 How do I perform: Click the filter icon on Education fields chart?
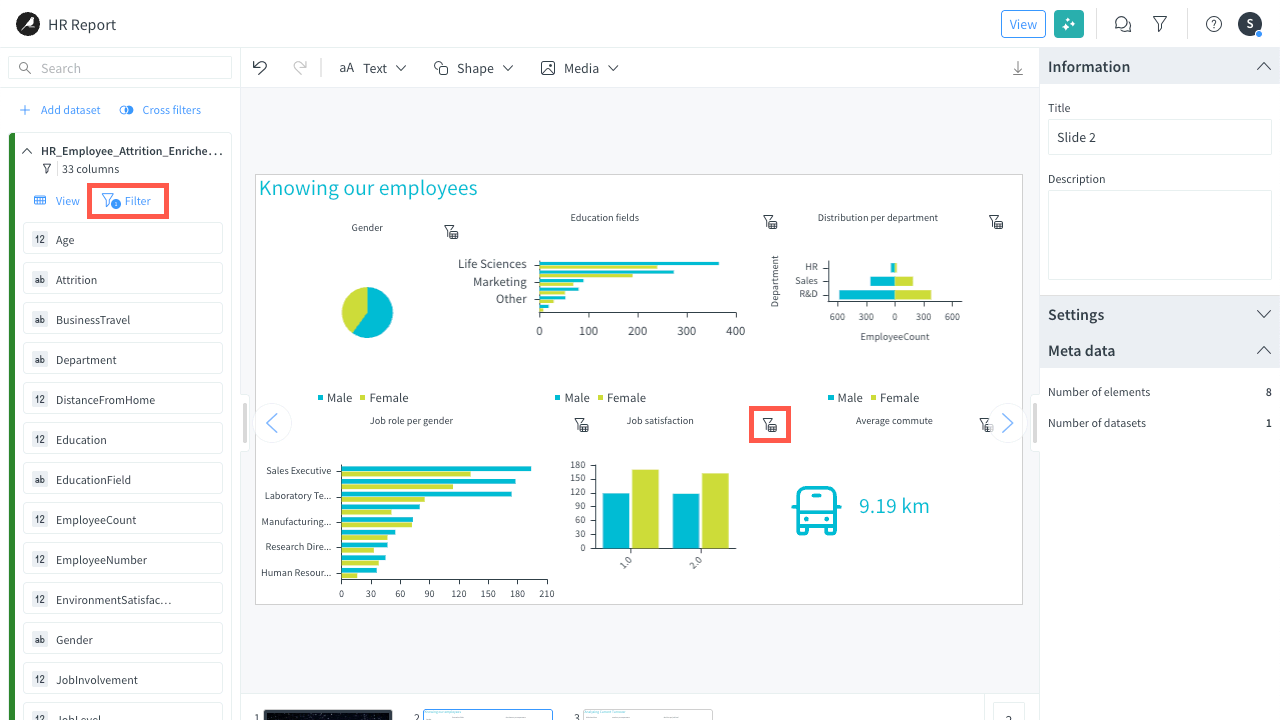coord(769,222)
